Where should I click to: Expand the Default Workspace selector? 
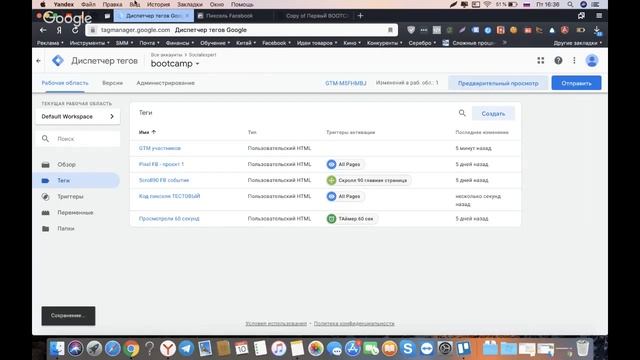click(x=78, y=116)
